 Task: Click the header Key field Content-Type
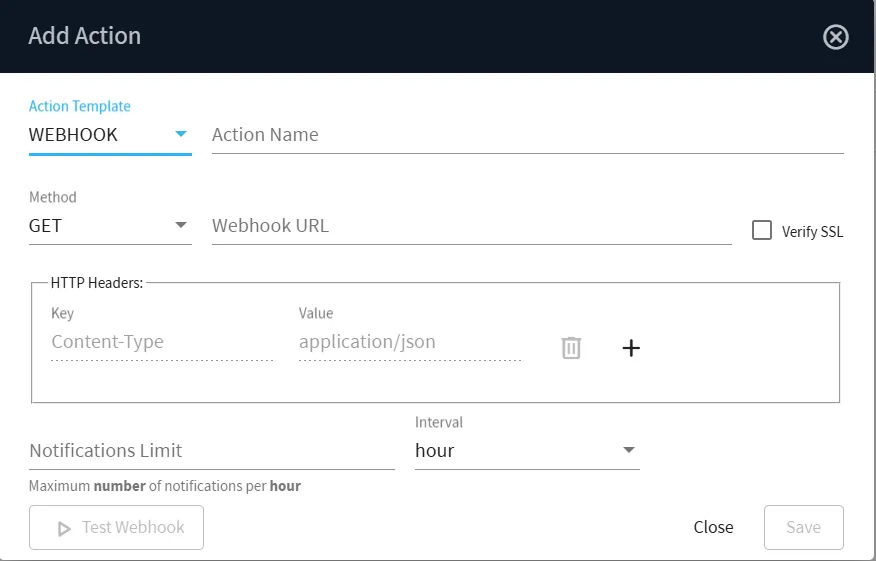click(162, 342)
